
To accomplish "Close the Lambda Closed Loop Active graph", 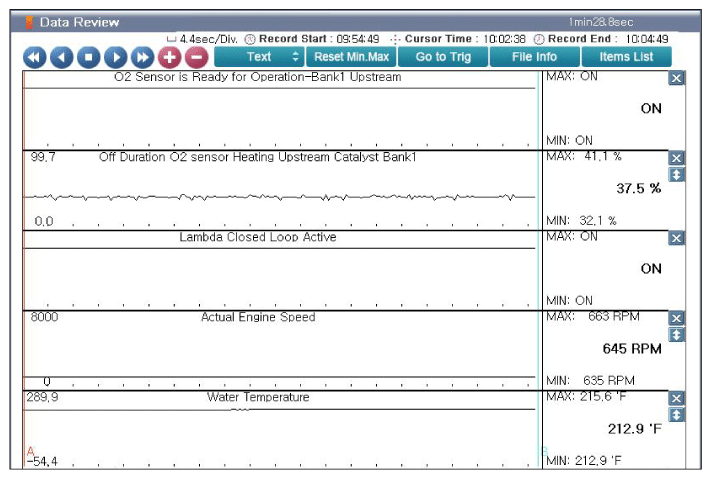I will coord(676,238).
